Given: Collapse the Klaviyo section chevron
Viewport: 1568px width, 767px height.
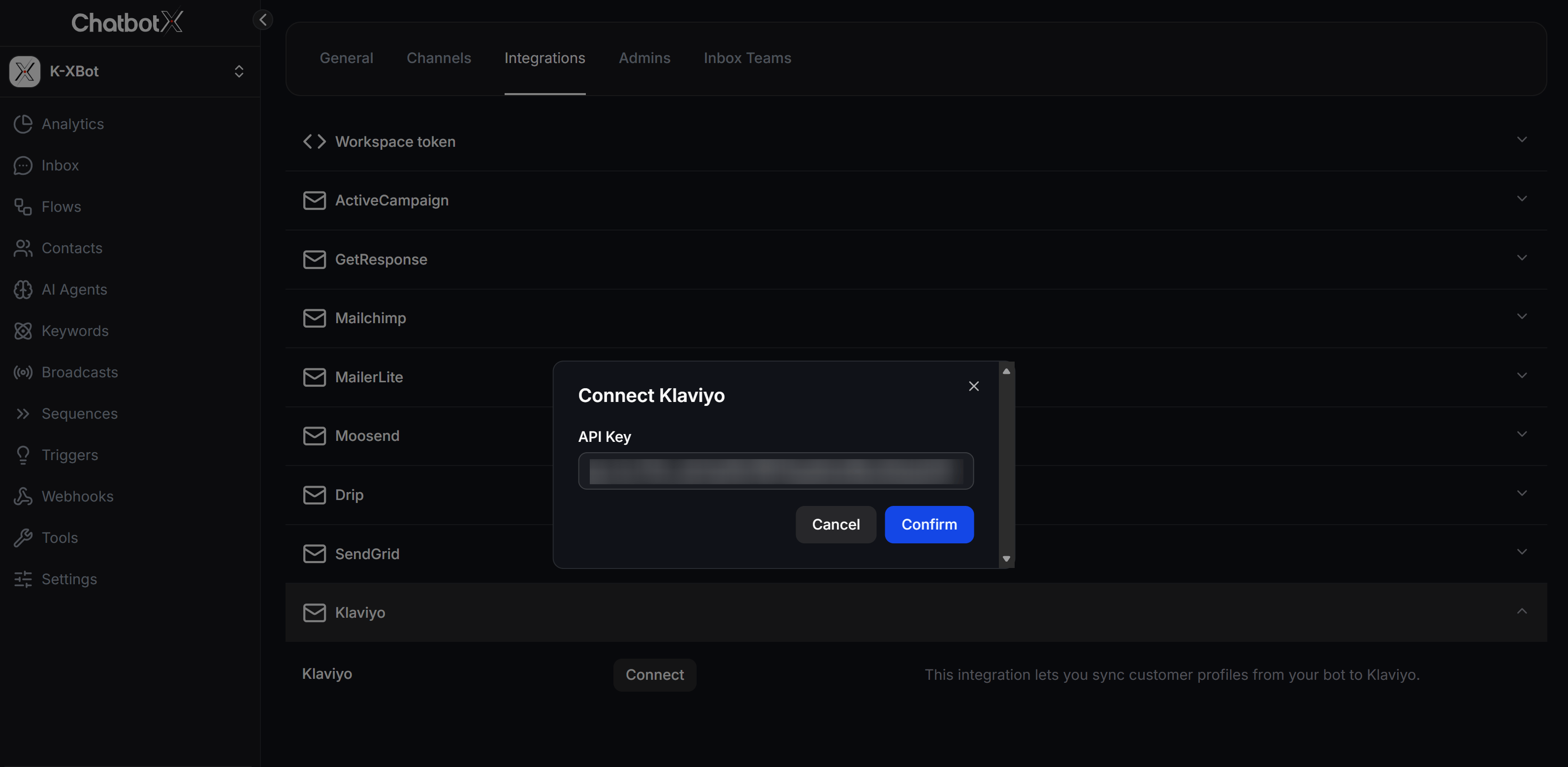Looking at the screenshot, I should 1522,611.
